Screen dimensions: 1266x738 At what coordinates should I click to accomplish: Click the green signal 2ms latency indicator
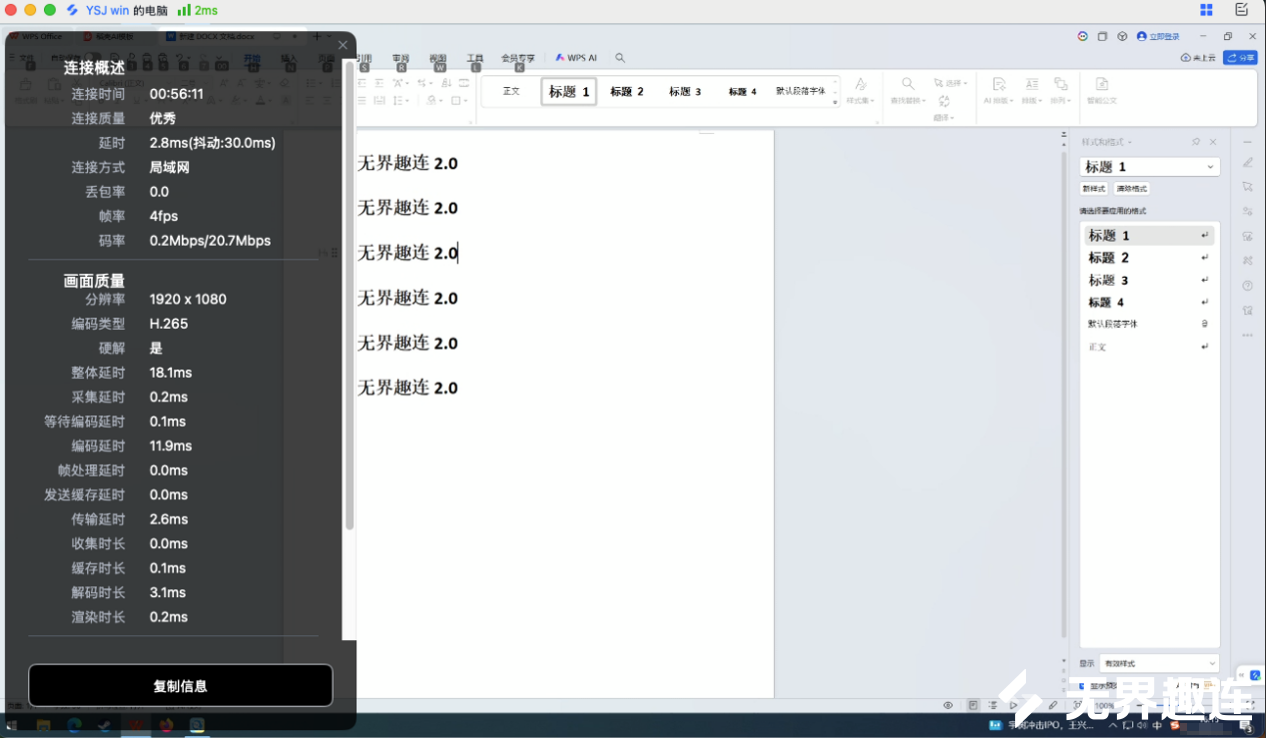click(x=197, y=10)
